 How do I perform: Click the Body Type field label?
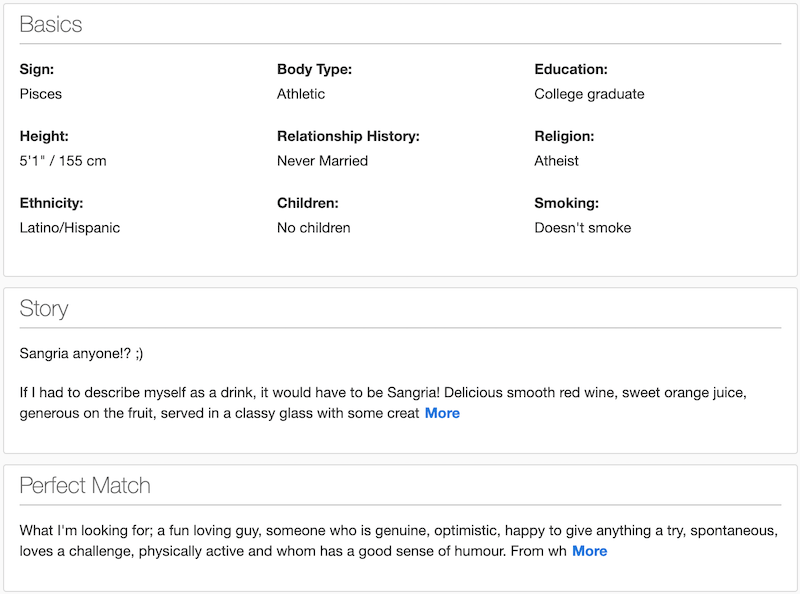point(314,69)
